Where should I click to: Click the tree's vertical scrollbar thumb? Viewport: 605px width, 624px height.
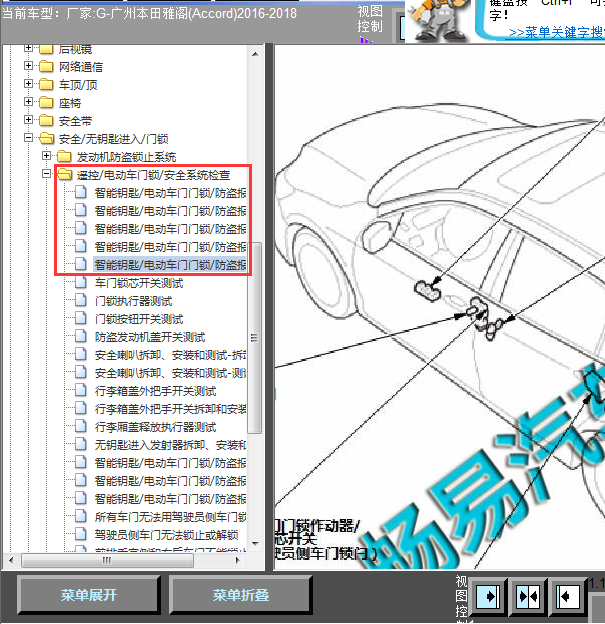[x=255, y=337]
